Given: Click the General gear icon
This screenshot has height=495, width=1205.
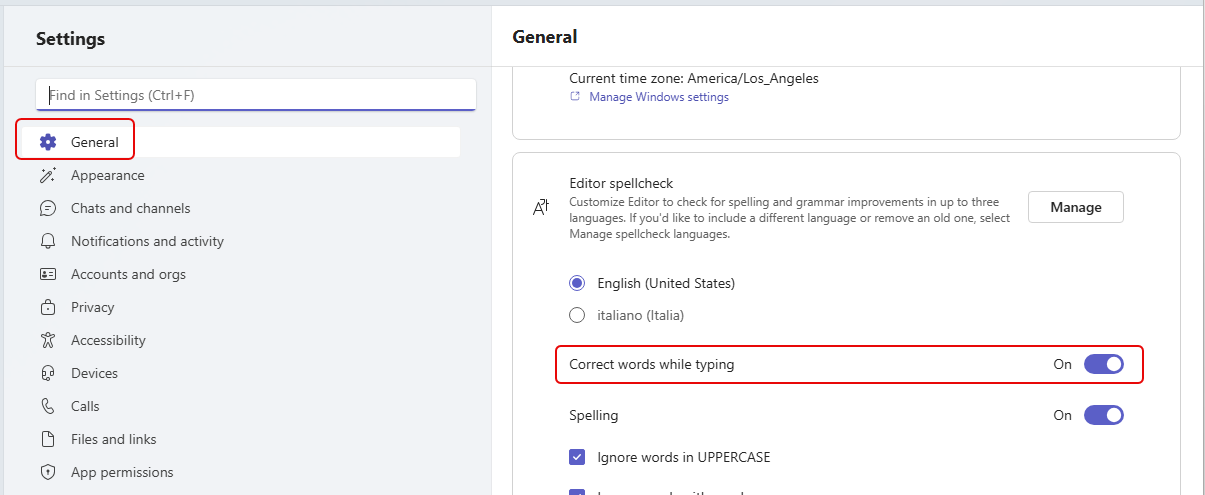Looking at the screenshot, I should click(x=48, y=142).
